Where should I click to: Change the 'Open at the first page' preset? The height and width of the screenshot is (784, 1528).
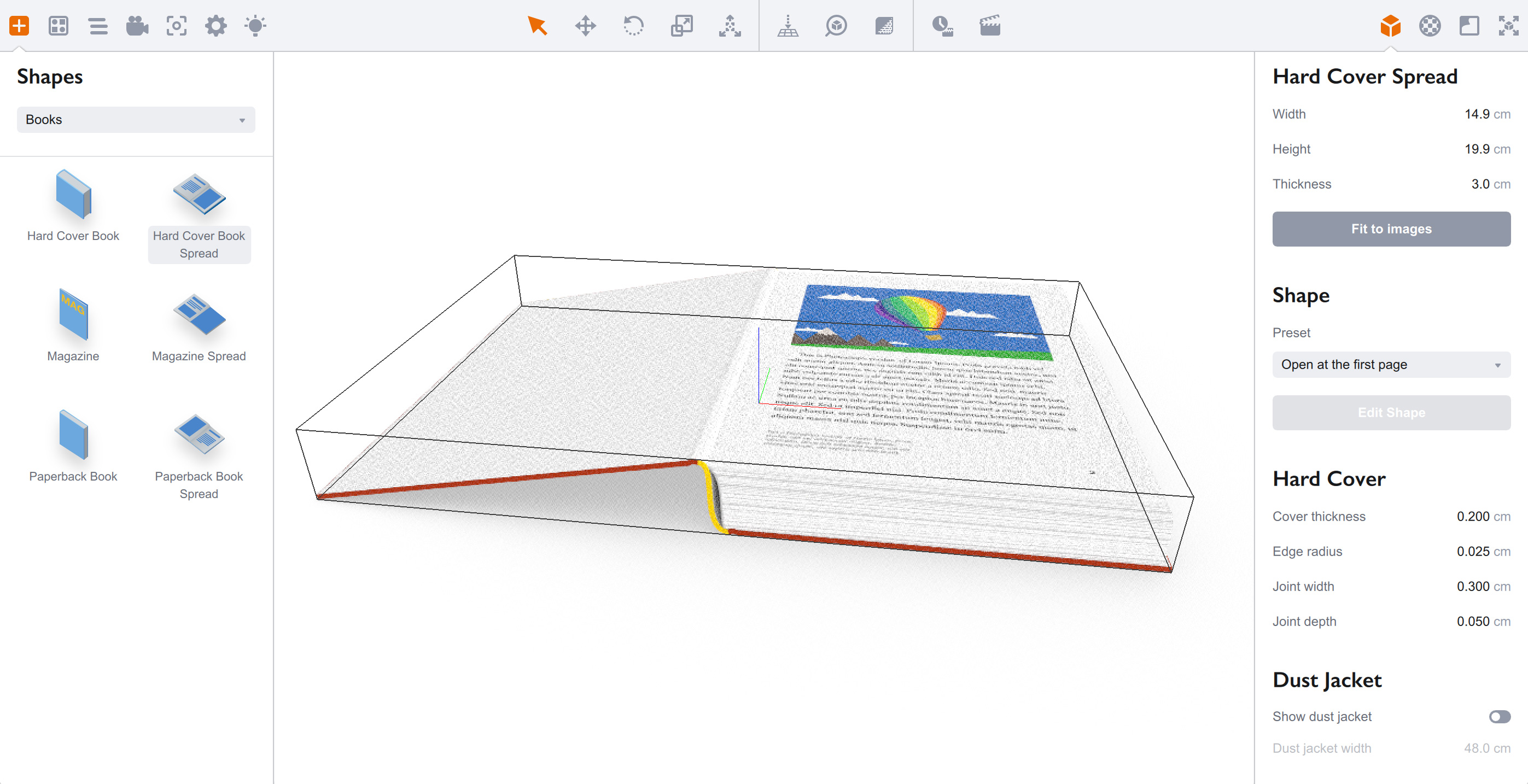coord(1391,365)
